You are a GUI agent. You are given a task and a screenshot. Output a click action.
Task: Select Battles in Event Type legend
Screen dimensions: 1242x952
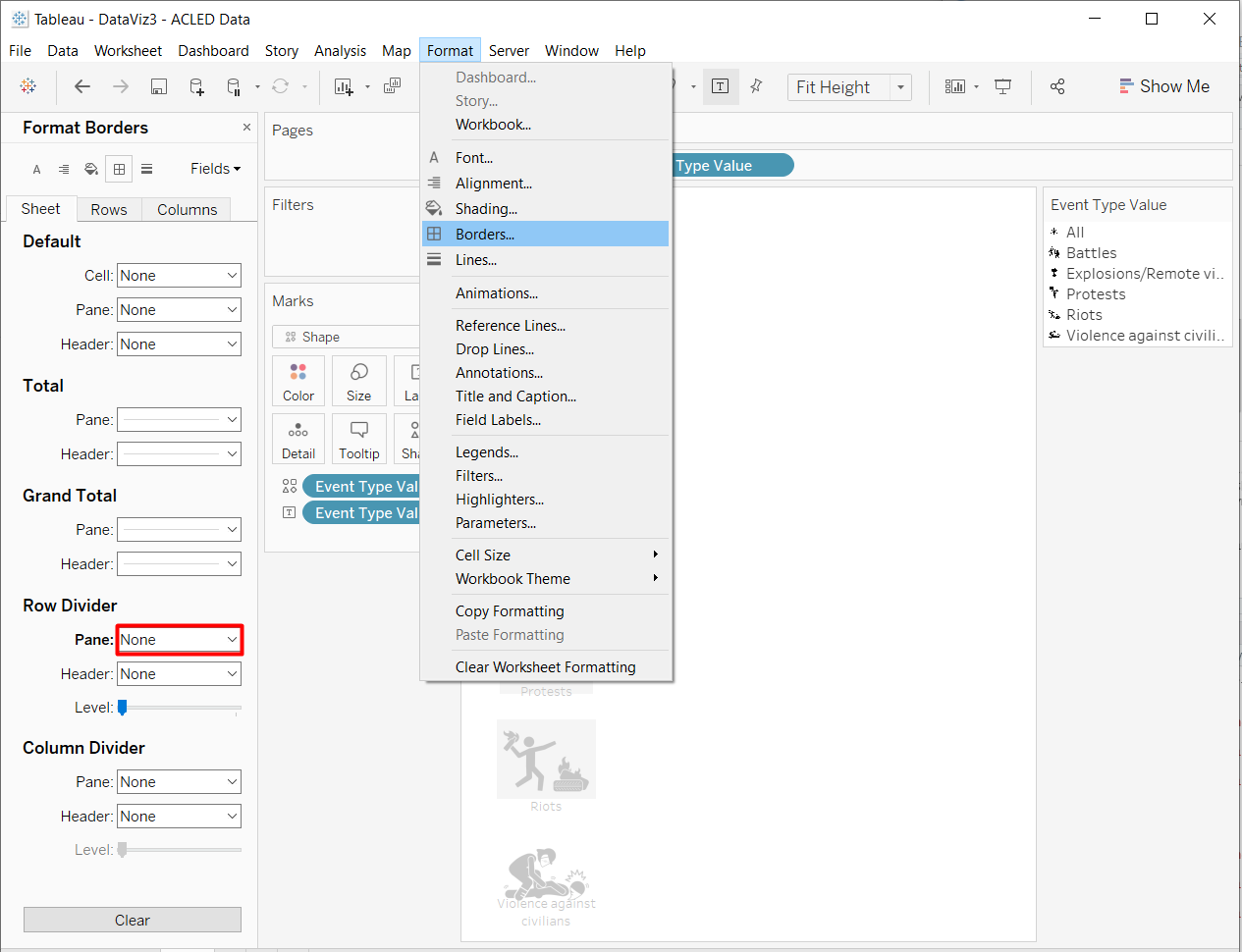point(1091,253)
